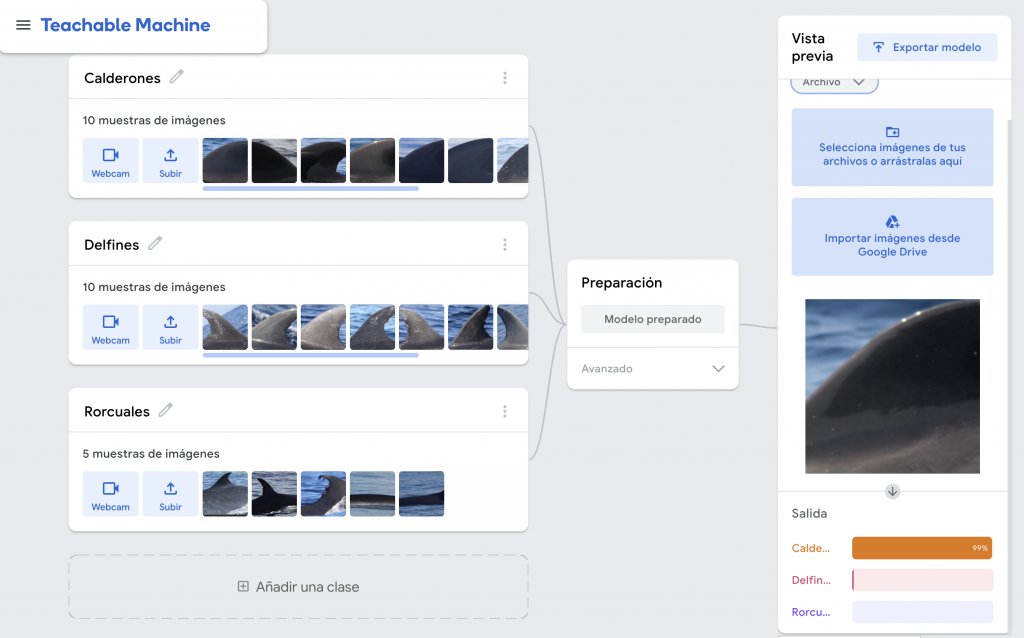The height and width of the screenshot is (638, 1024).
Task: Select the third Delfines sample thumbnail
Action: (x=323, y=327)
